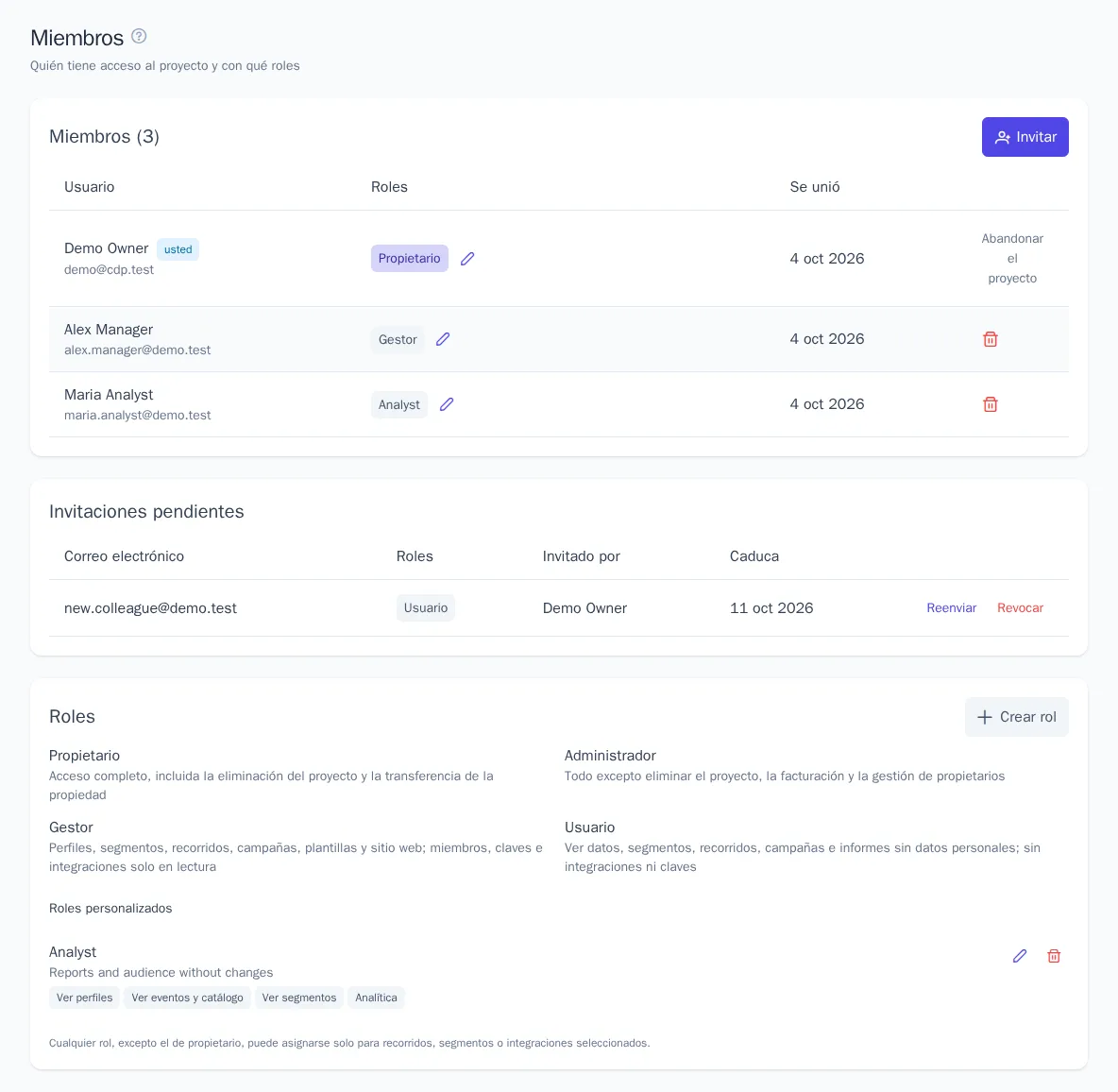1118x1092 pixels.
Task: Edit Alex Manager's Gestor role
Action: [x=443, y=339]
